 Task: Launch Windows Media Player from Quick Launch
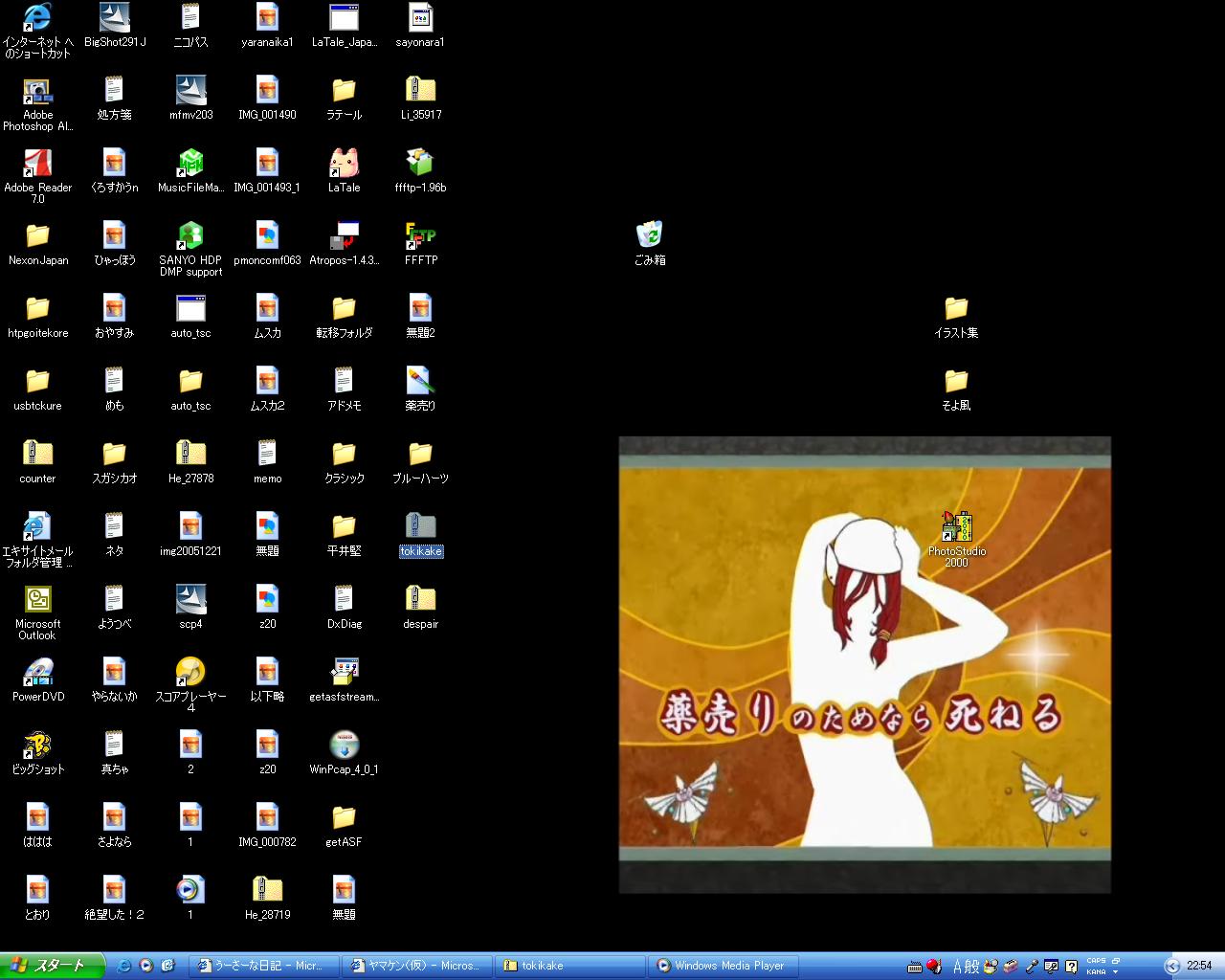pyautogui.click(x=146, y=967)
